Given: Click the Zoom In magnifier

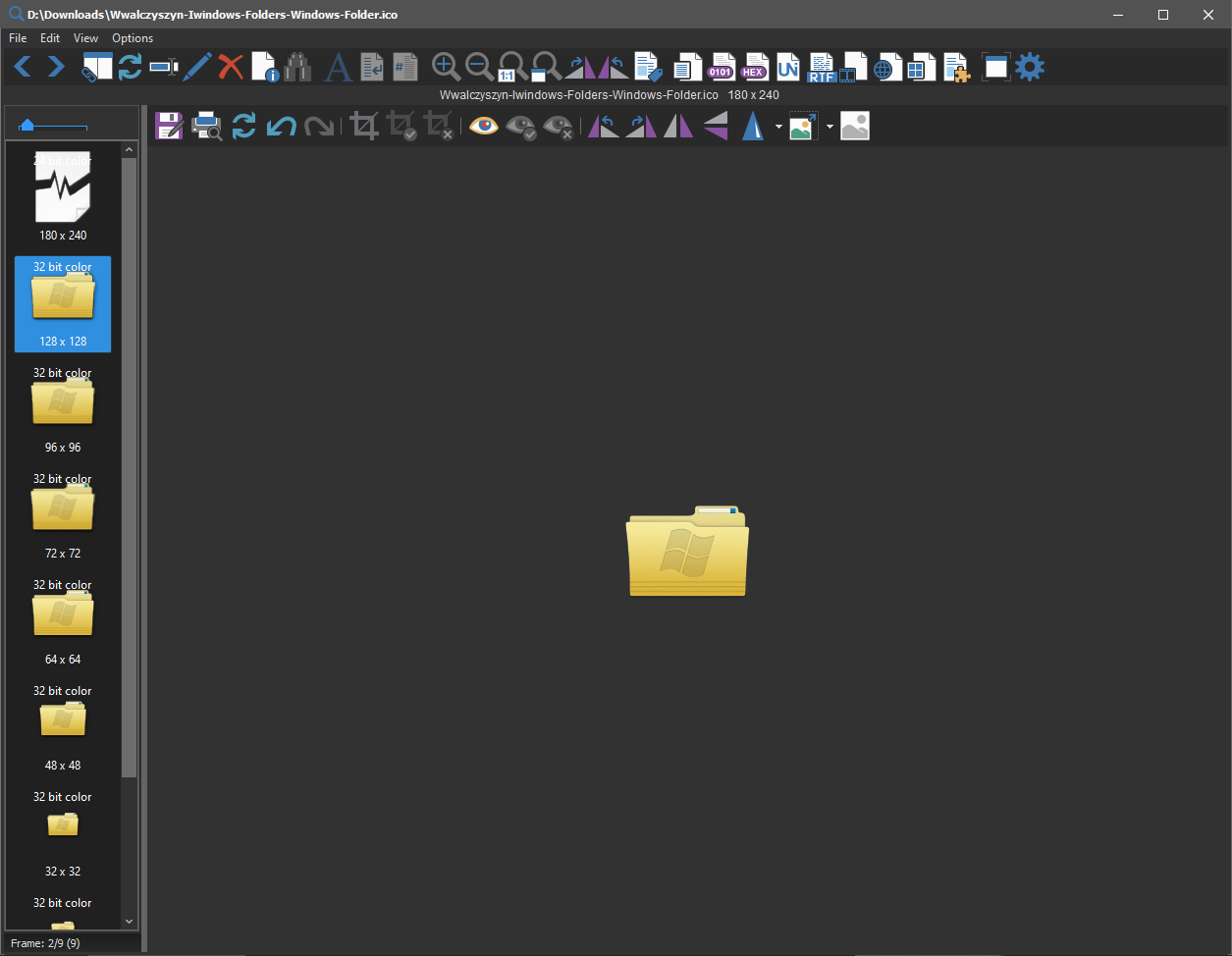Looking at the screenshot, I should point(446,67).
